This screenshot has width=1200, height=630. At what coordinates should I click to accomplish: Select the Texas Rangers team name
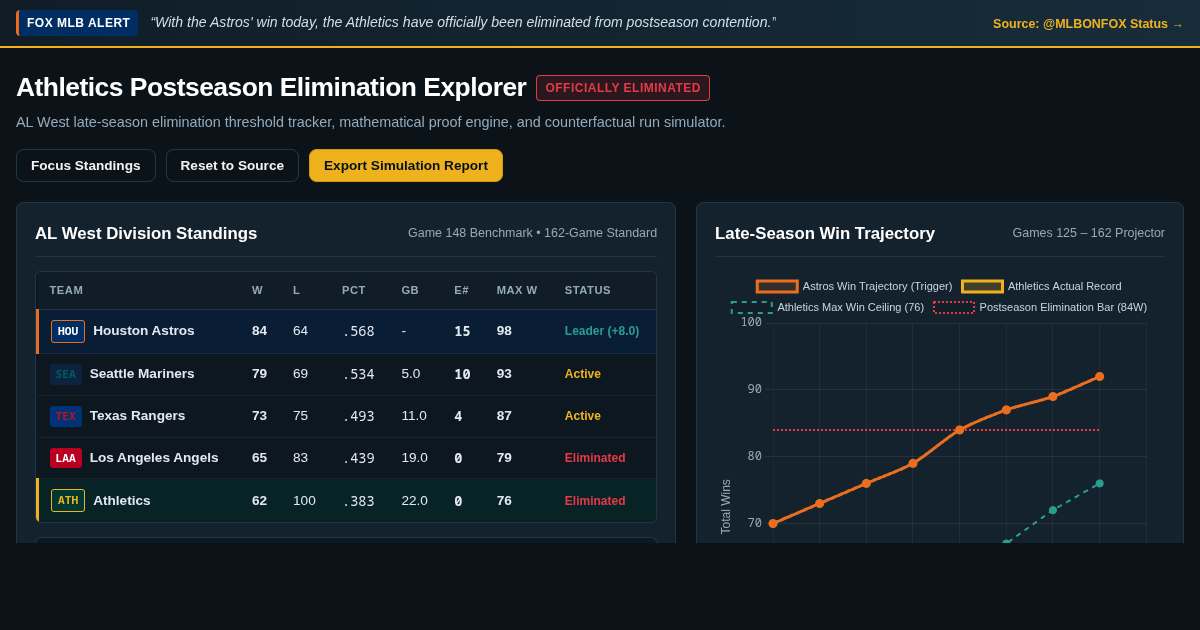(x=138, y=416)
